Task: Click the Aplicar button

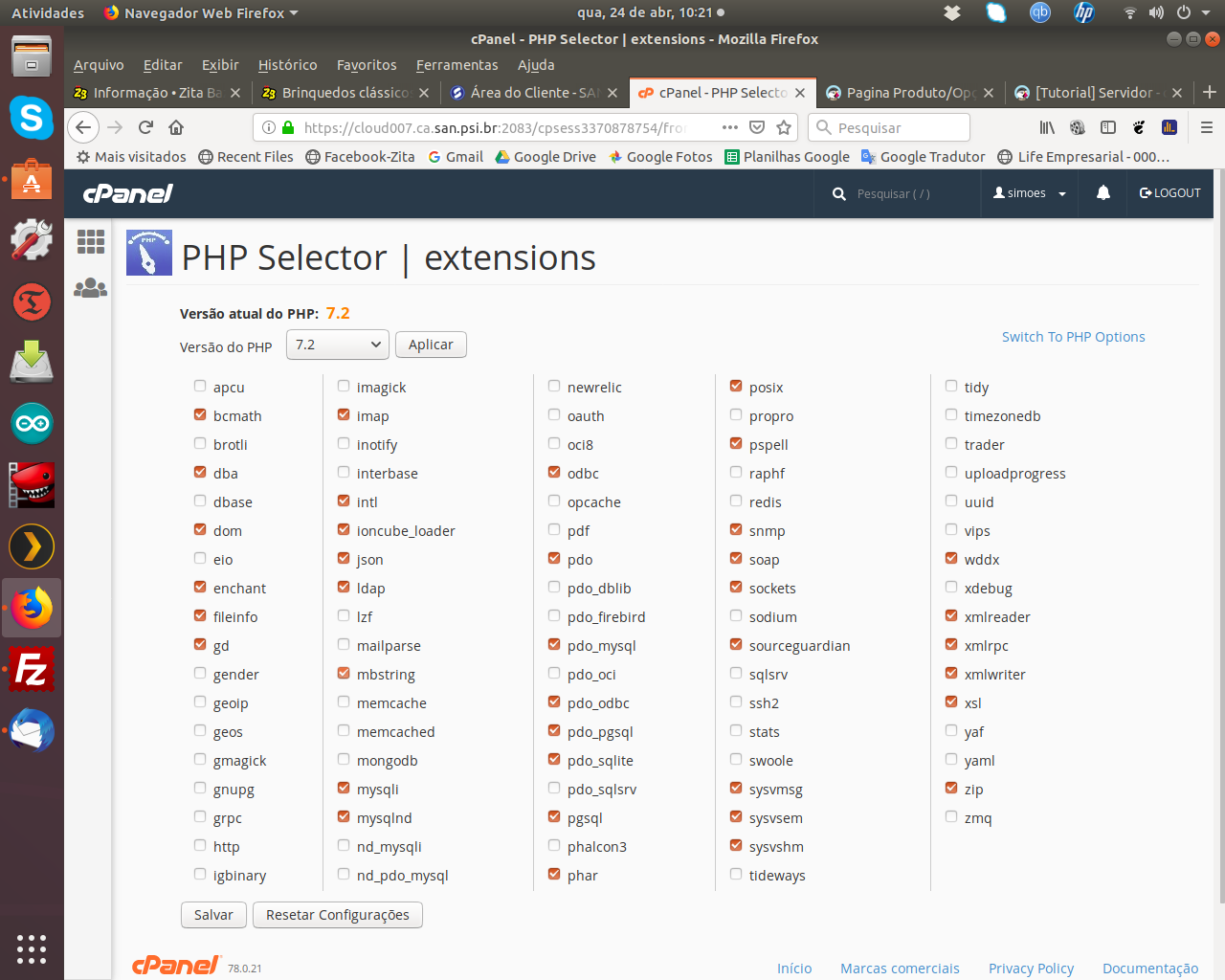Action: pyautogui.click(x=431, y=345)
